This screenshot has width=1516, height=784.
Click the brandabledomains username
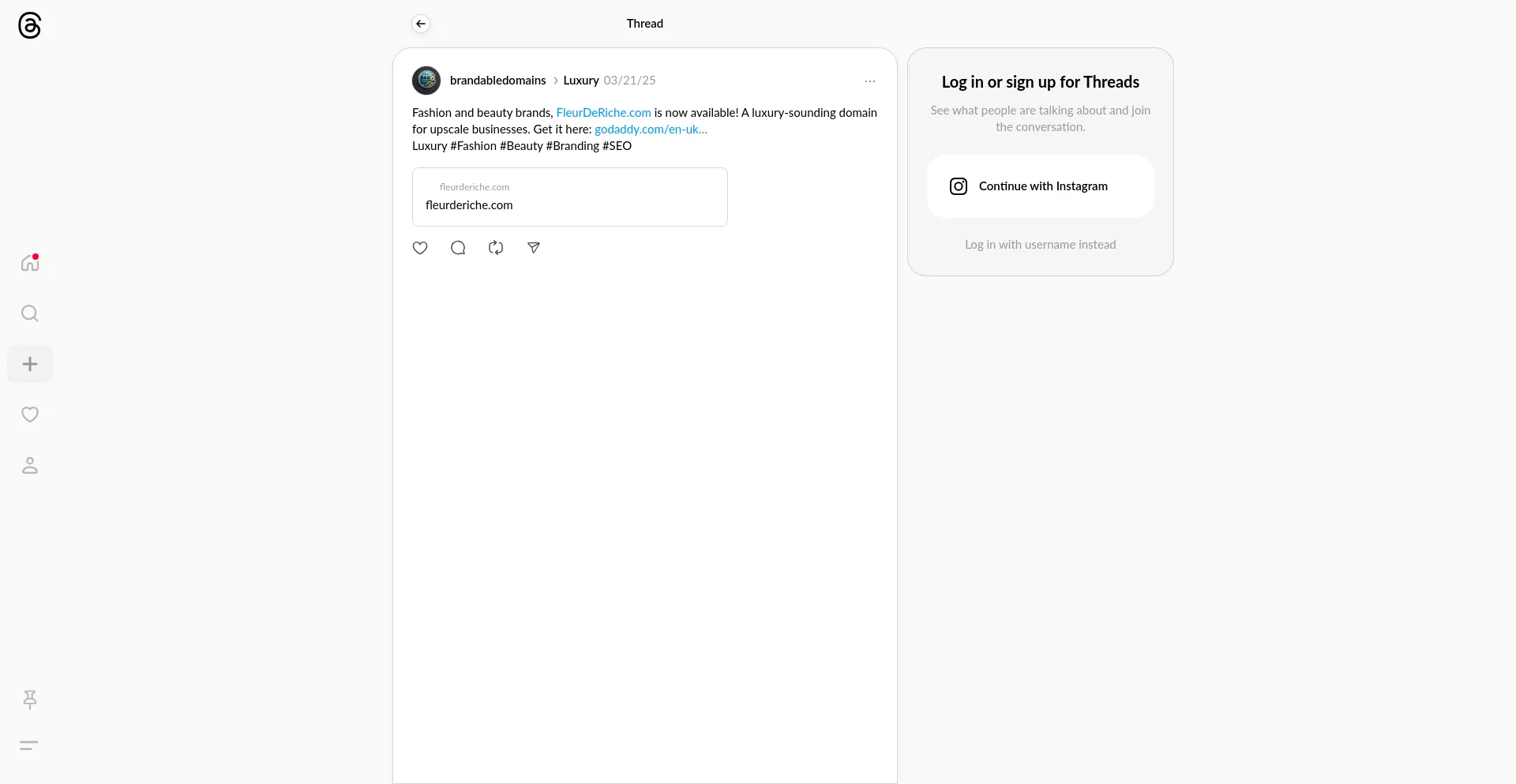click(x=498, y=81)
